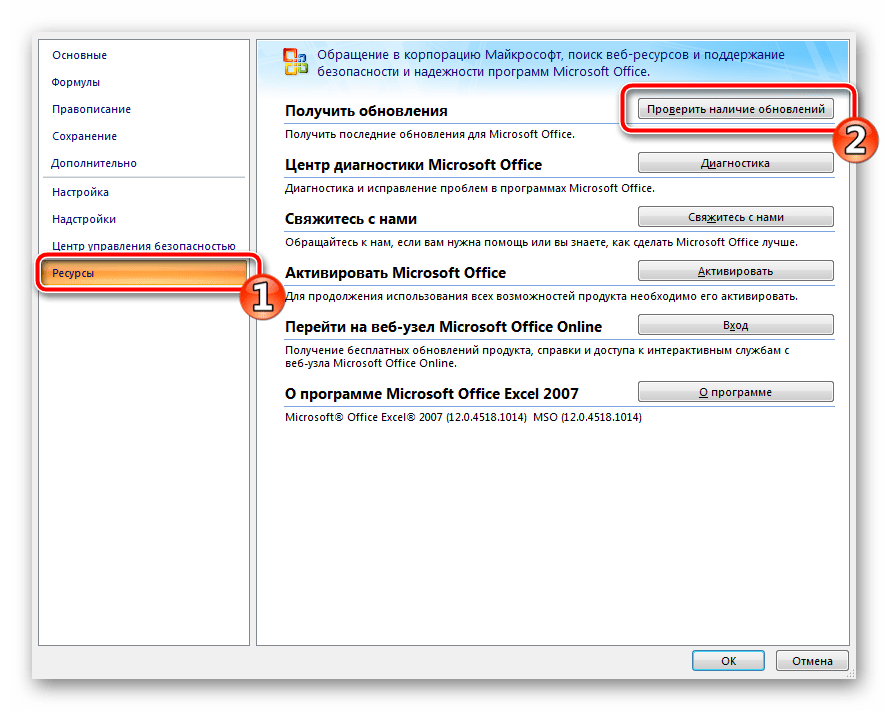Click Перейти на веб-узел Microsoft Office Online heading
This screenshot has width=888, height=711.
[443, 327]
